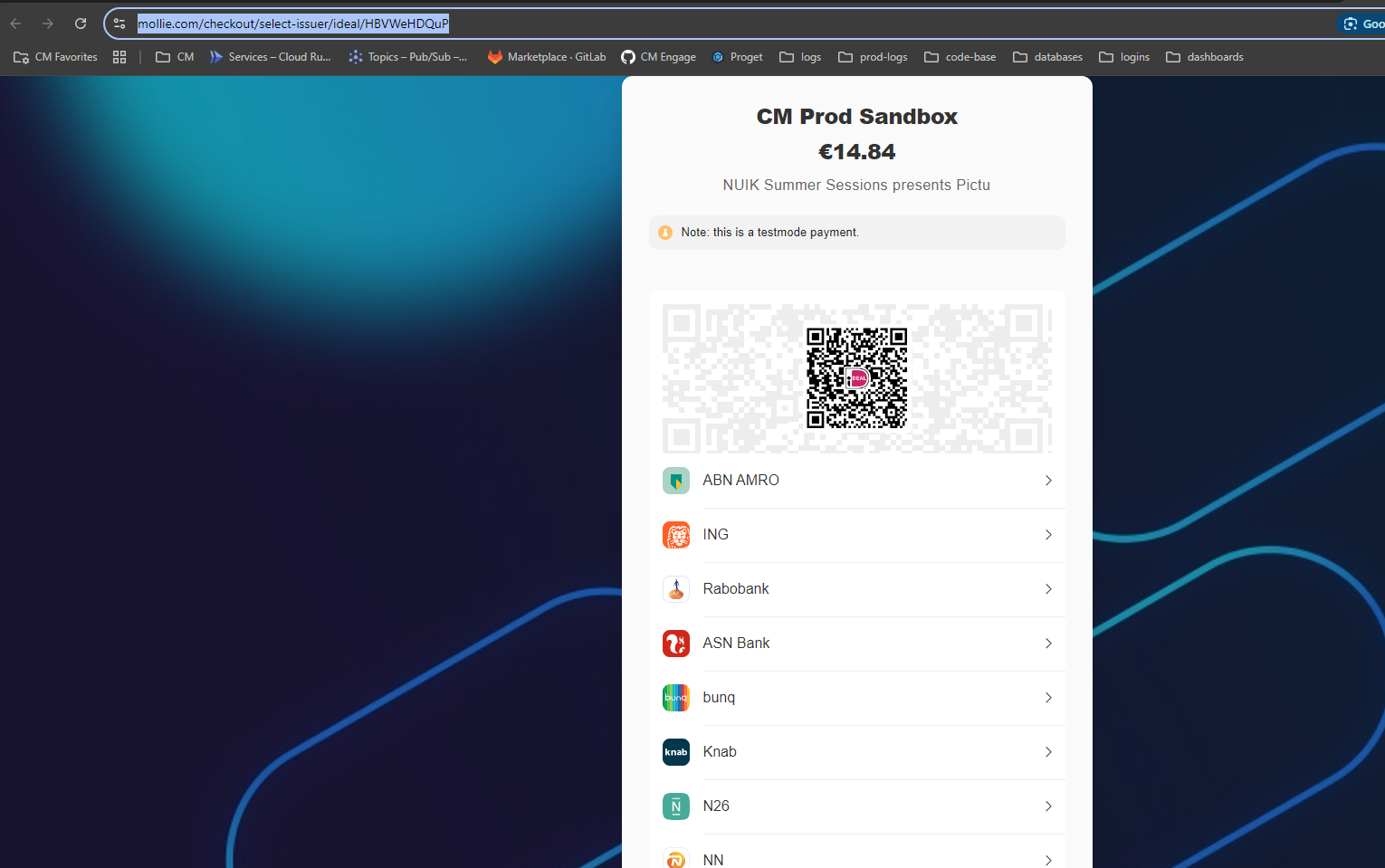
Task: Open site information icon in address bar
Action: click(x=119, y=24)
